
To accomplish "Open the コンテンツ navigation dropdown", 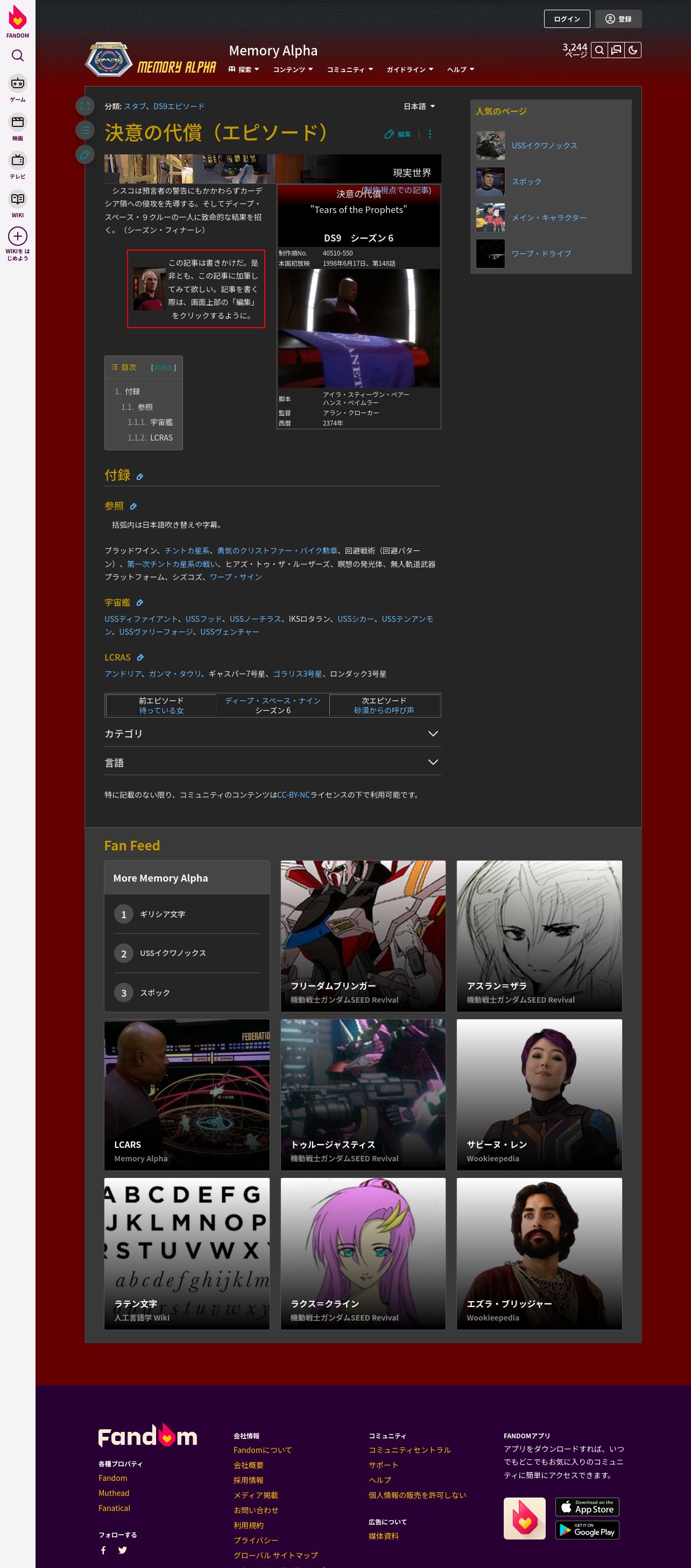I will [x=293, y=69].
